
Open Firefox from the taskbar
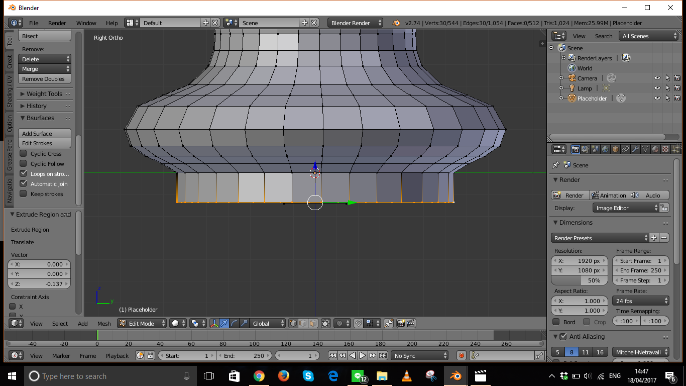pyautogui.click(x=284, y=376)
